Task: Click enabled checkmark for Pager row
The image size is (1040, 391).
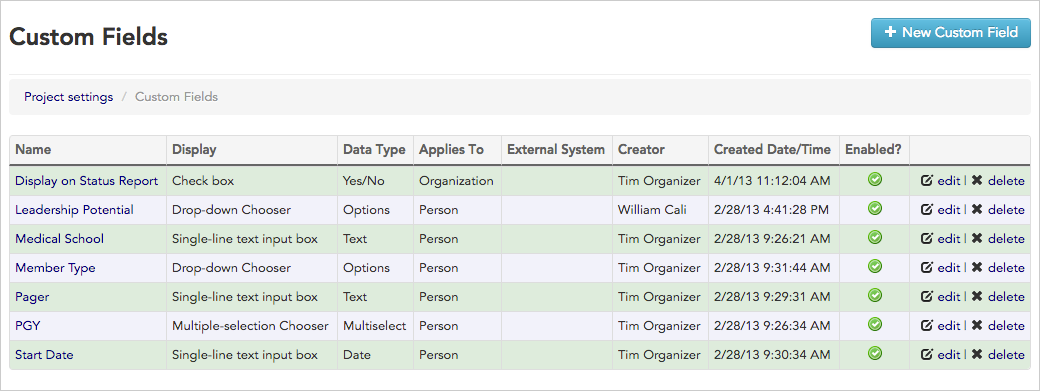Action: (875, 296)
